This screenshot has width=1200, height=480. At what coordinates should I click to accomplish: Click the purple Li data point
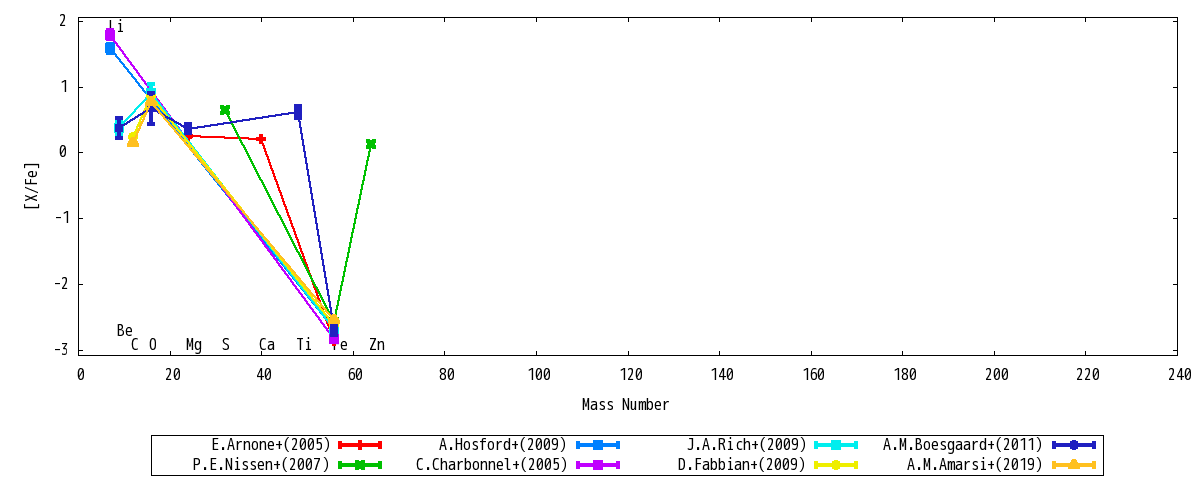110,35
